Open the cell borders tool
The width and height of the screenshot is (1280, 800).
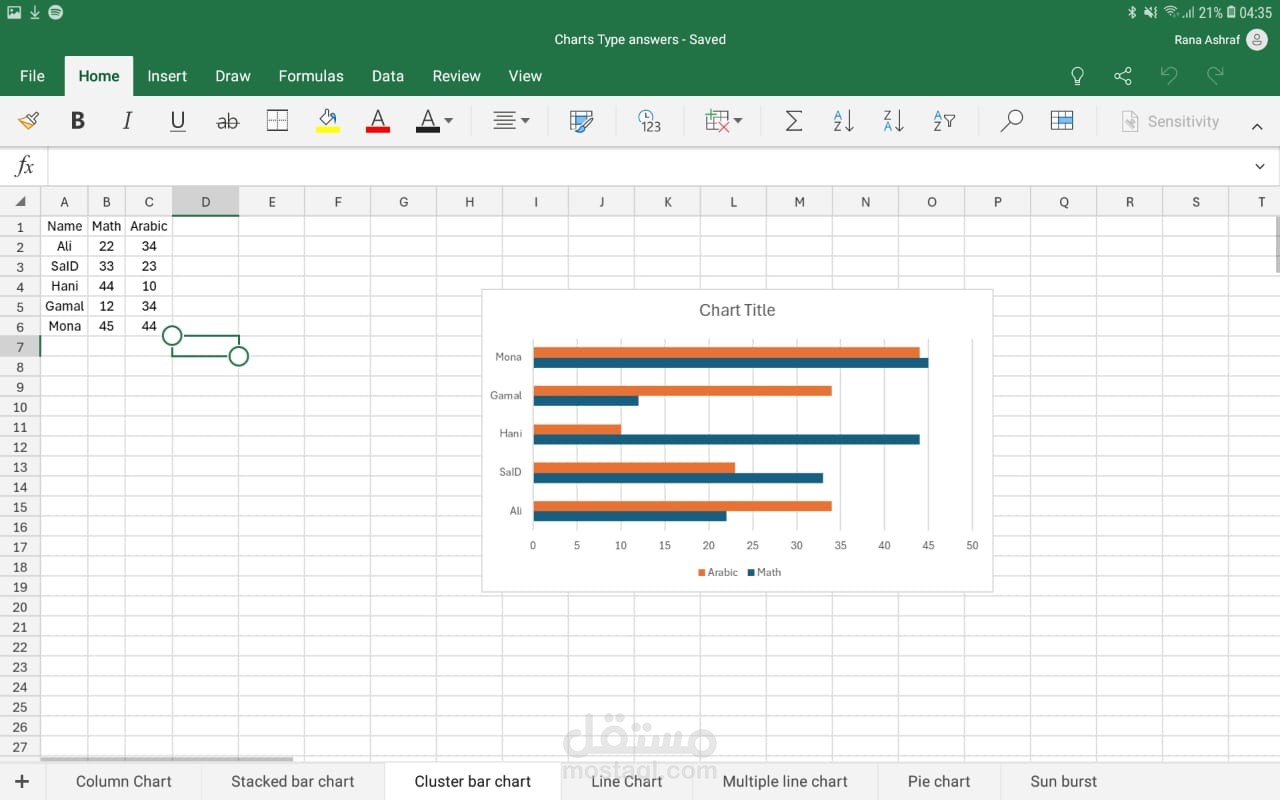point(277,121)
